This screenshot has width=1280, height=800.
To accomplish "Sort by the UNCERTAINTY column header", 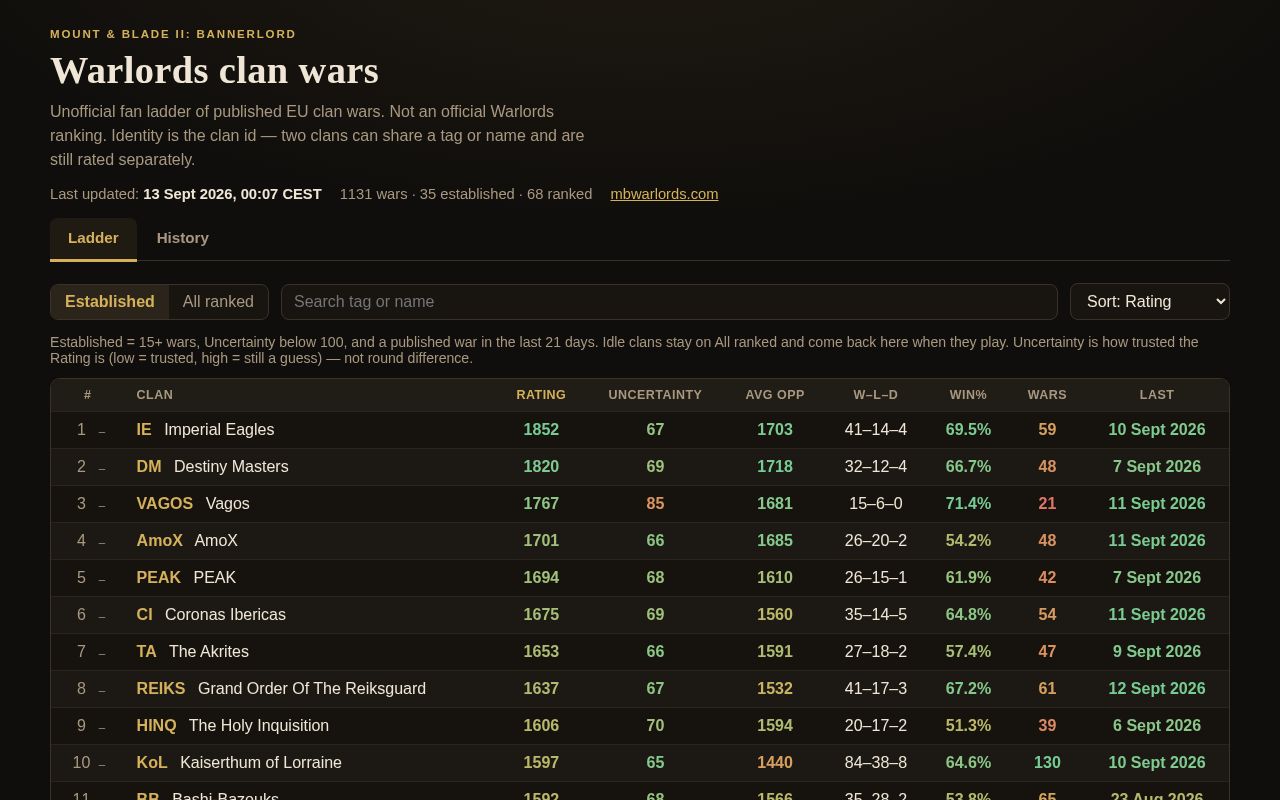I will coord(655,395).
